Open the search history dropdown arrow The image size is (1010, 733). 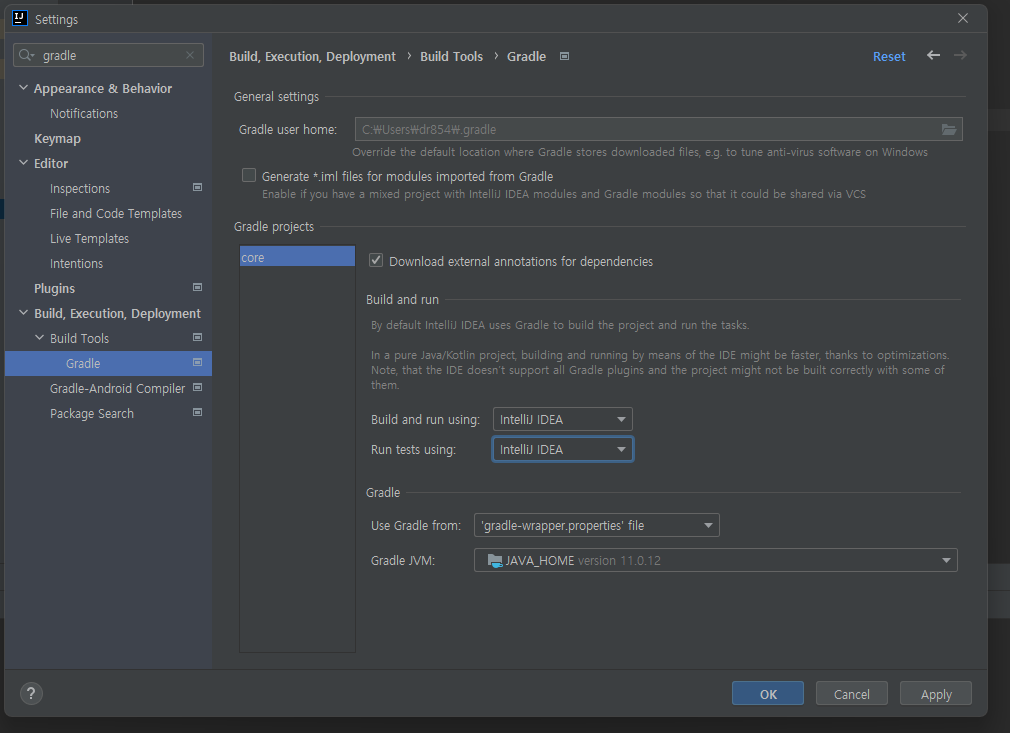pyautogui.click(x=32, y=56)
